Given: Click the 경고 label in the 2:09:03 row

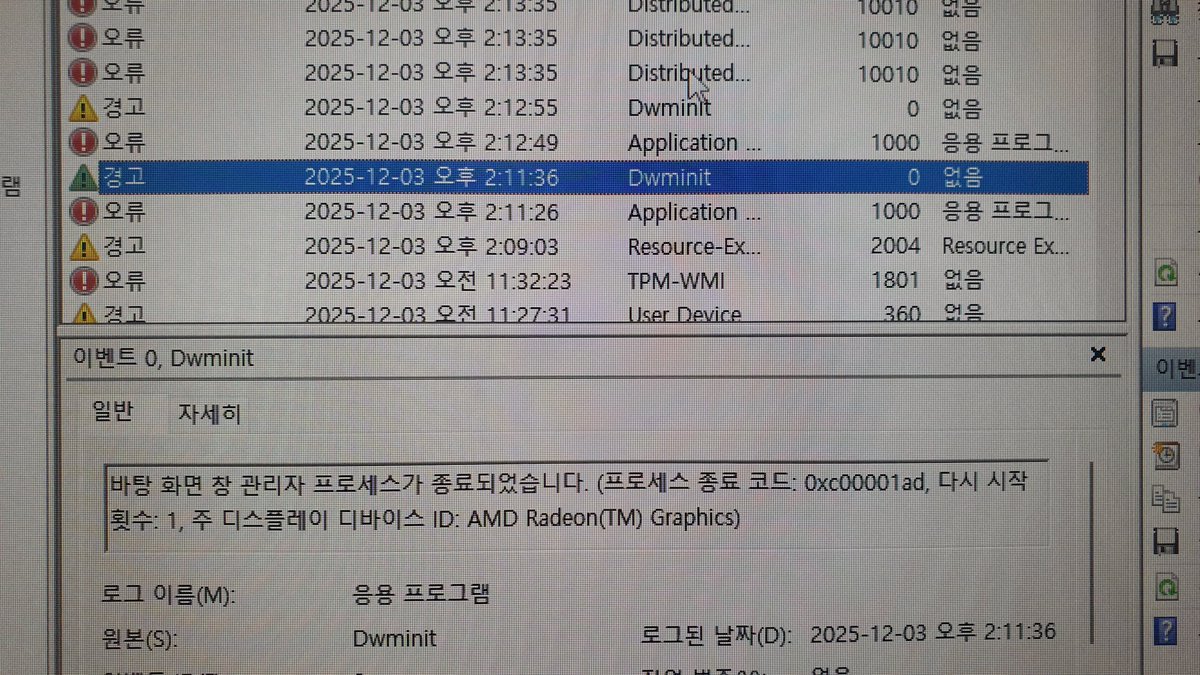Looking at the screenshot, I should pyautogui.click(x=124, y=247).
